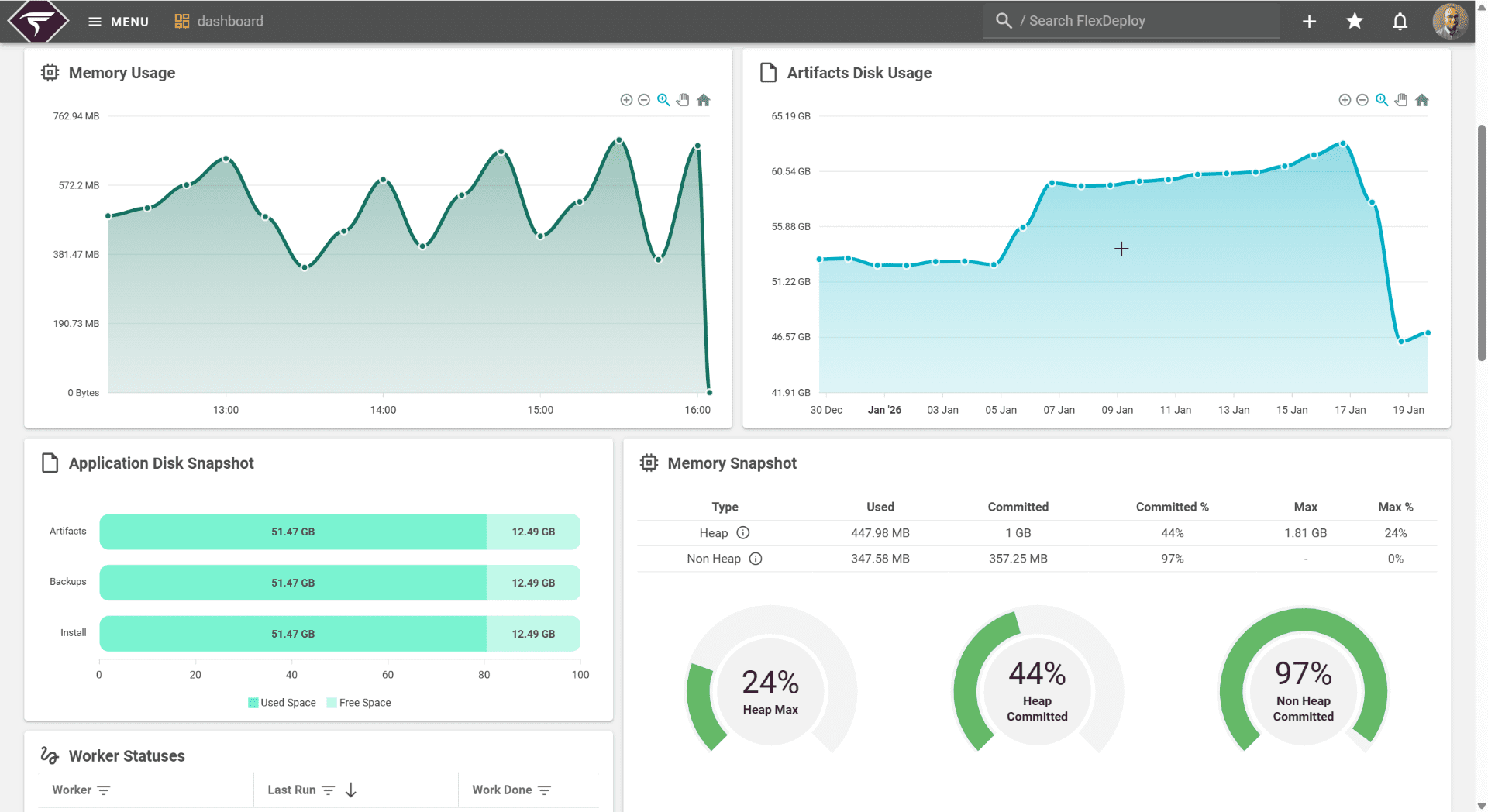Toggle selection zoom on Artifacts Disk chart
This screenshot has width=1488, height=812.
pyautogui.click(x=1382, y=100)
